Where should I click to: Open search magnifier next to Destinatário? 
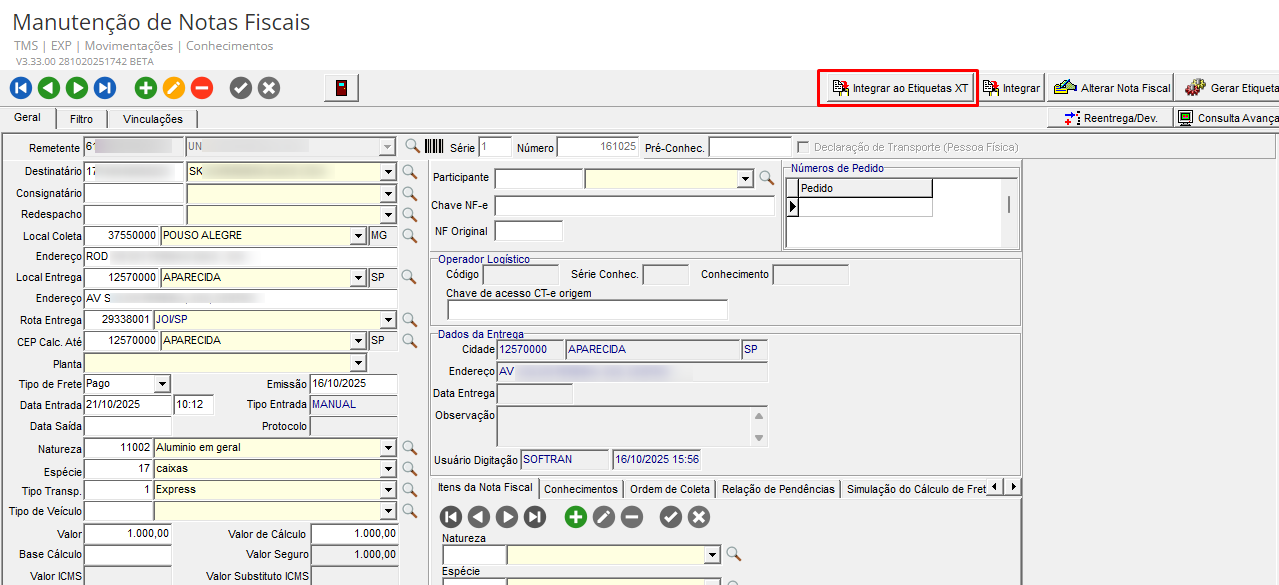pos(410,171)
